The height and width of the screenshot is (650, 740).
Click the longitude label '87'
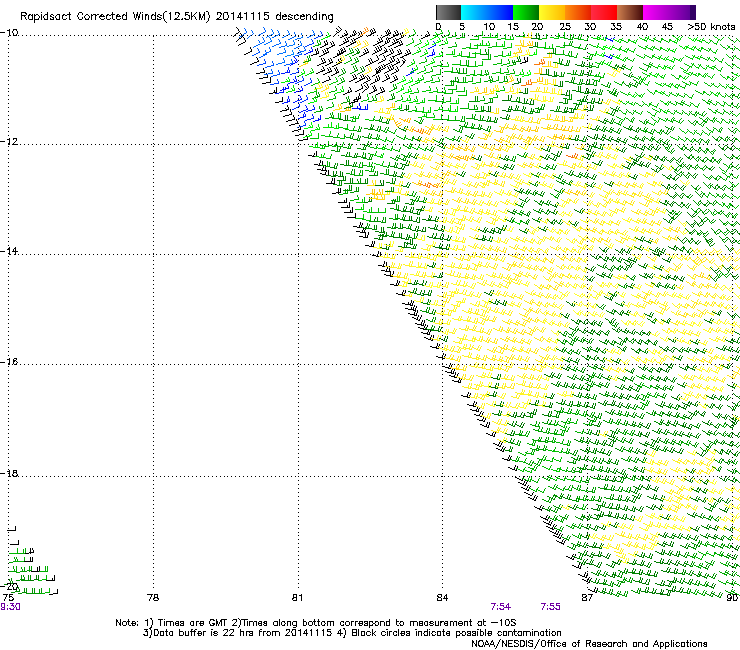587,598
